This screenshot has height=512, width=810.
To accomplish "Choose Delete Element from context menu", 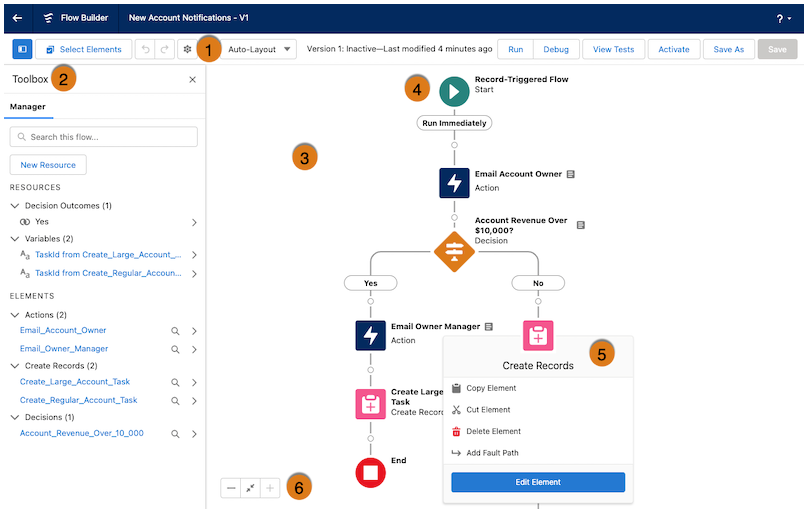I will click(x=493, y=431).
